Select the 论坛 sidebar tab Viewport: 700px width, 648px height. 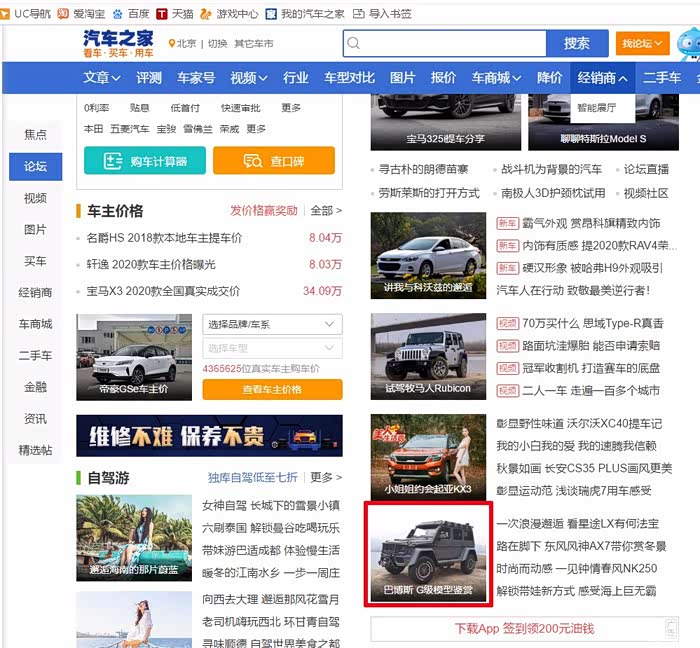point(35,167)
